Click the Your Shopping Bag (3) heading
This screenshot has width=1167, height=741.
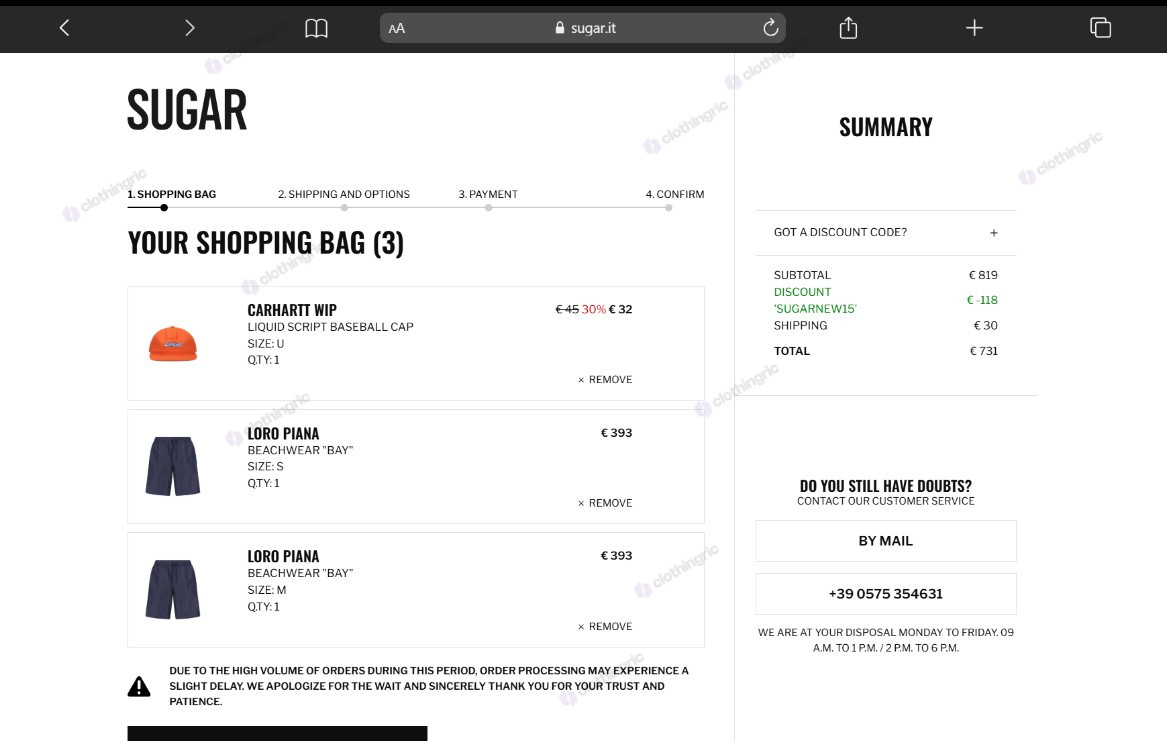(x=266, y=243)
